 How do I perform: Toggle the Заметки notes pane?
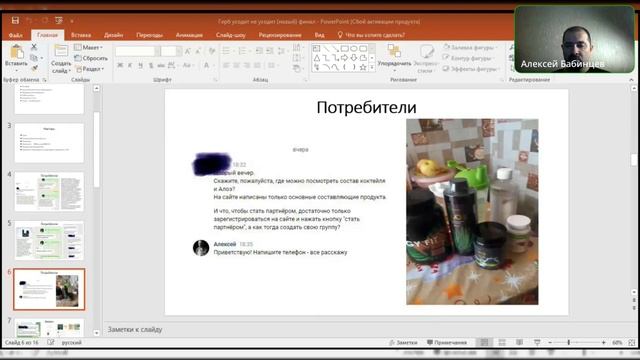403,343
